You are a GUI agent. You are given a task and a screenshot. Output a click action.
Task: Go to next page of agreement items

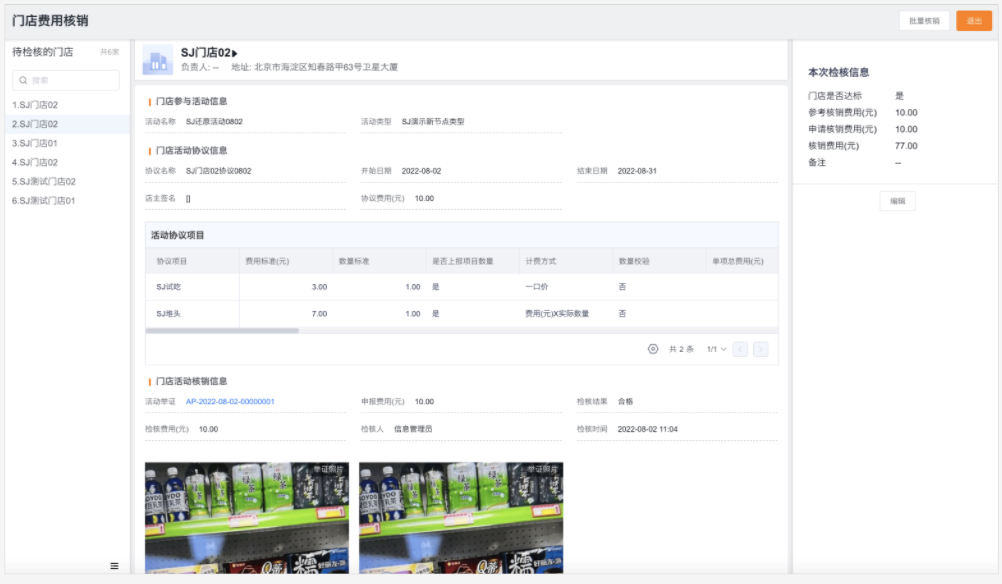(x=760, y=349)
